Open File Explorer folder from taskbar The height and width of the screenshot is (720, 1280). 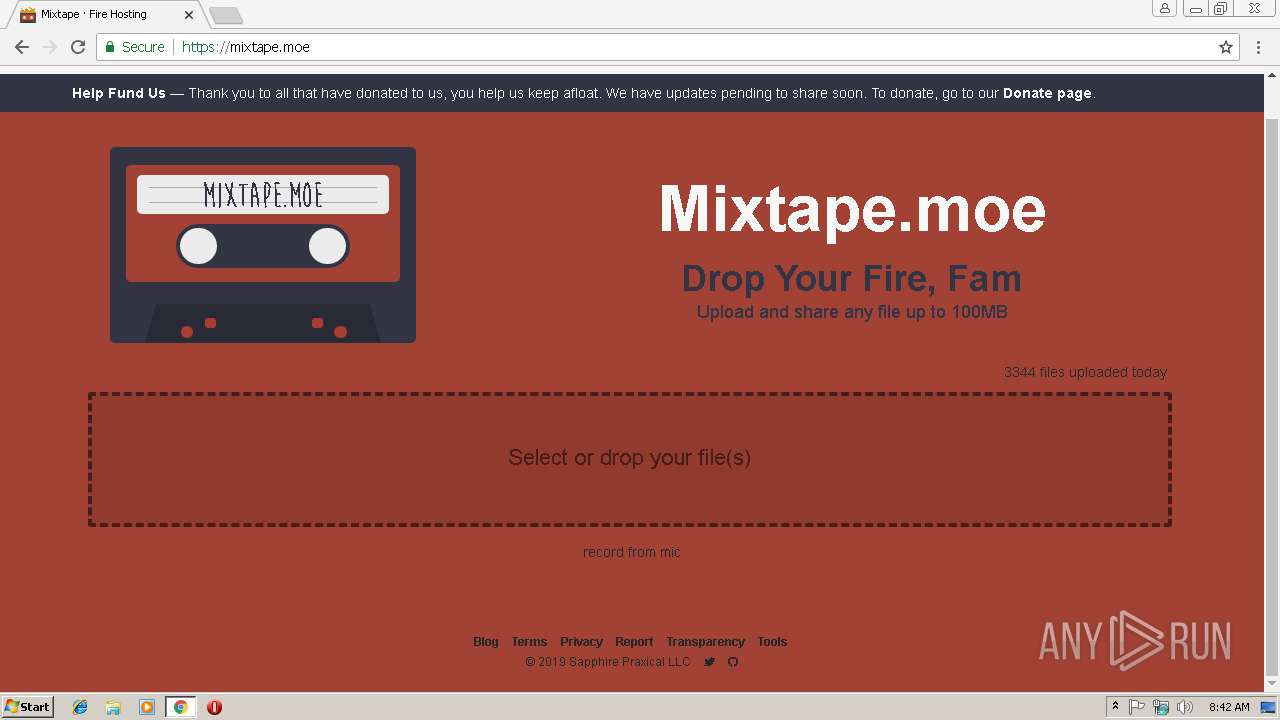coord(113,707)
